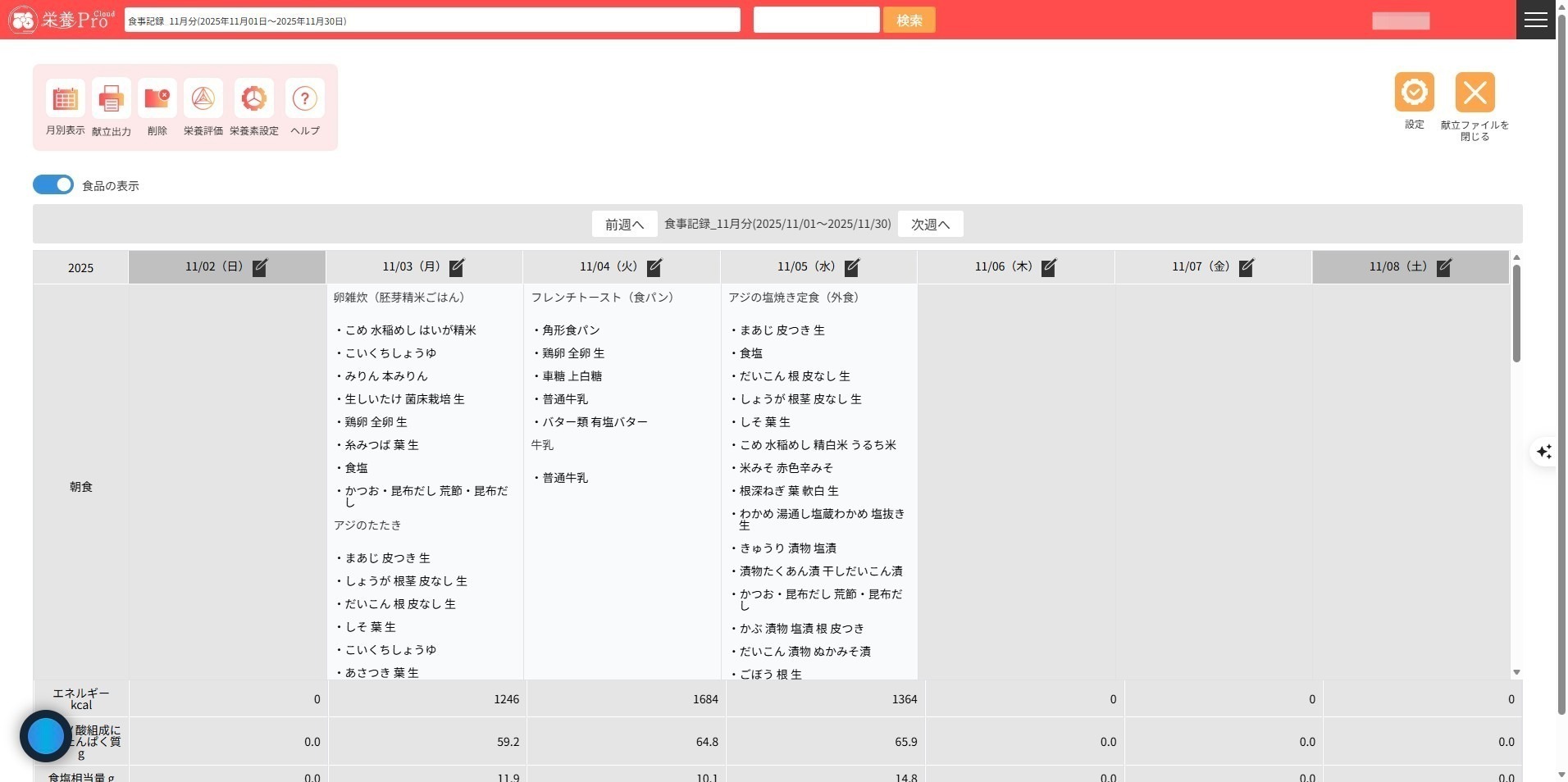
Task: Open the ヘルプ help icon
Action: click(304, 99)
